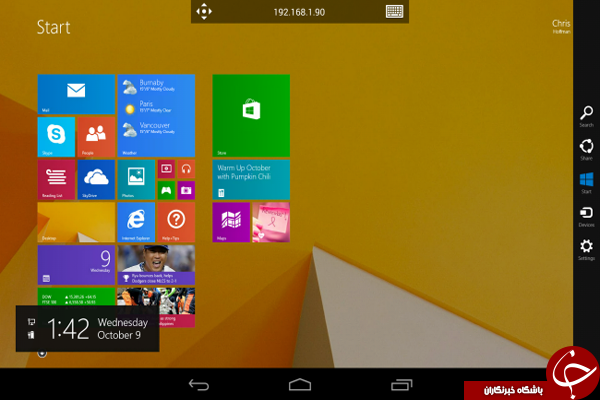Click the pan/move arrows control icon
The width and height of the screenshot is (600, 400).
[204, 11]
